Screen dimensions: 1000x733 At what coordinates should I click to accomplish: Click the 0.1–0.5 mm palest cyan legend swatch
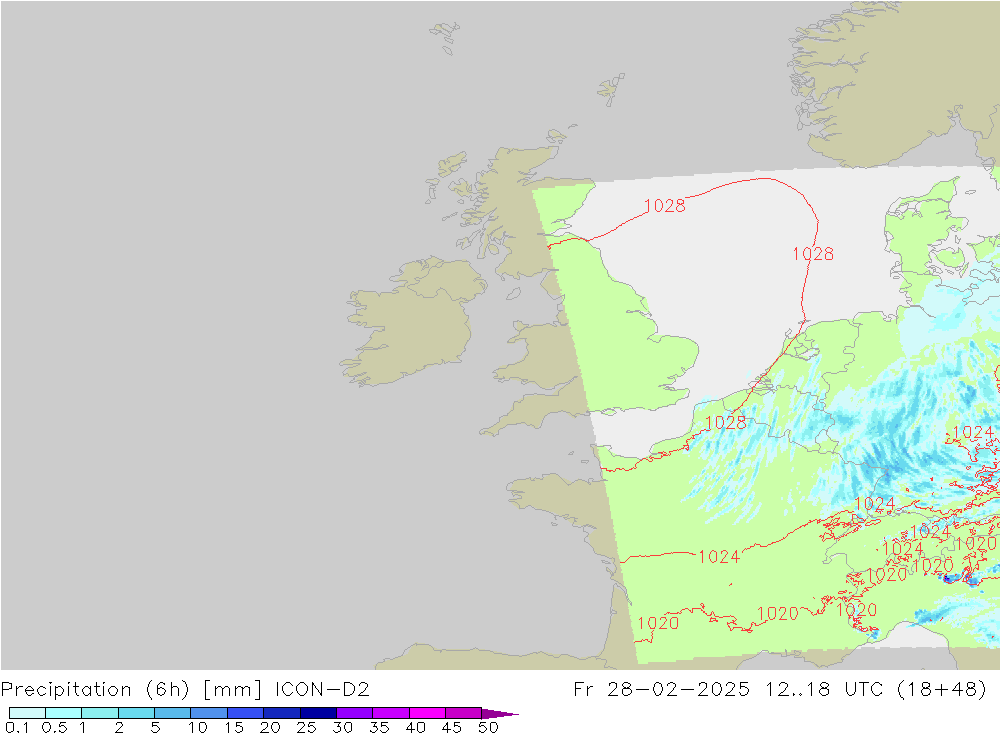27,713
